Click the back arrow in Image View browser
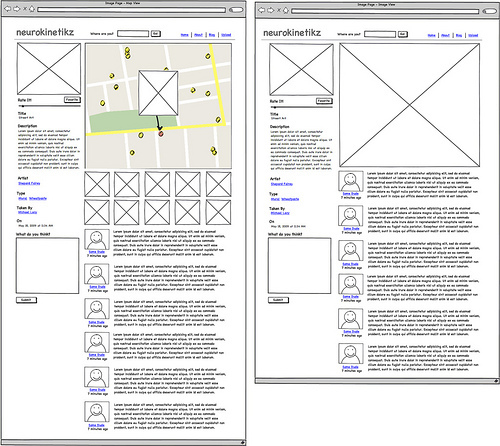Viewport: 500px width, 446px height. click(261, 10)
